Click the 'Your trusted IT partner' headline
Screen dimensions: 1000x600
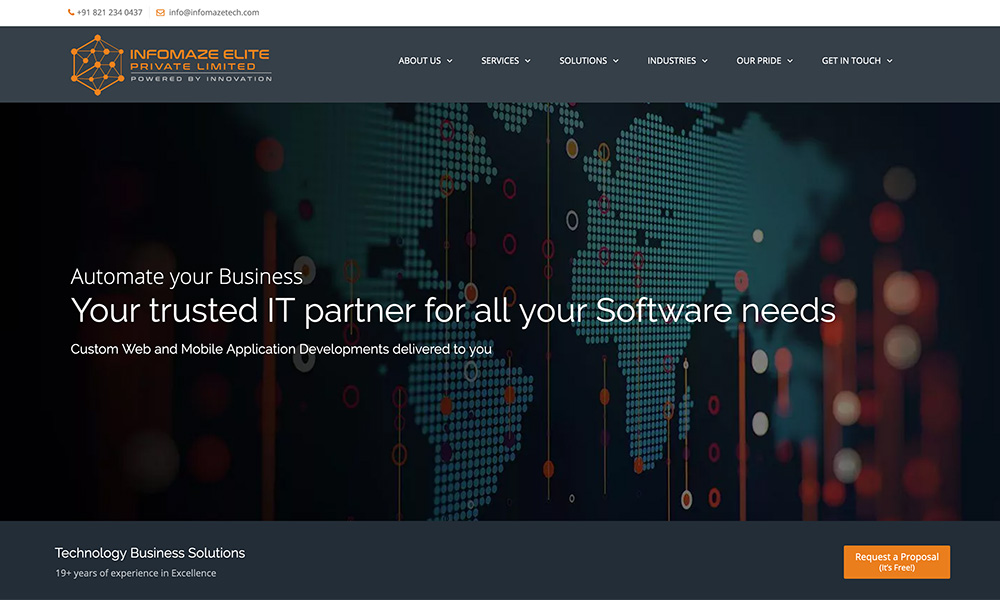click(453, 311)
